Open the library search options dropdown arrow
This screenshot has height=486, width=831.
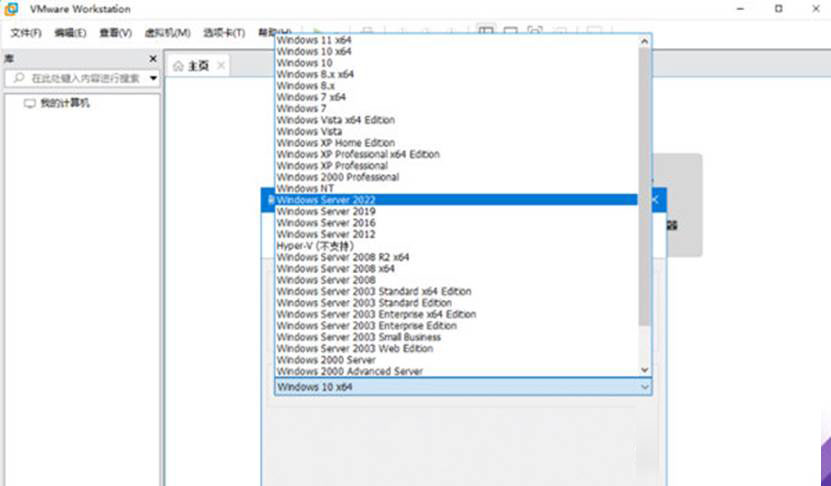[153, 78]
